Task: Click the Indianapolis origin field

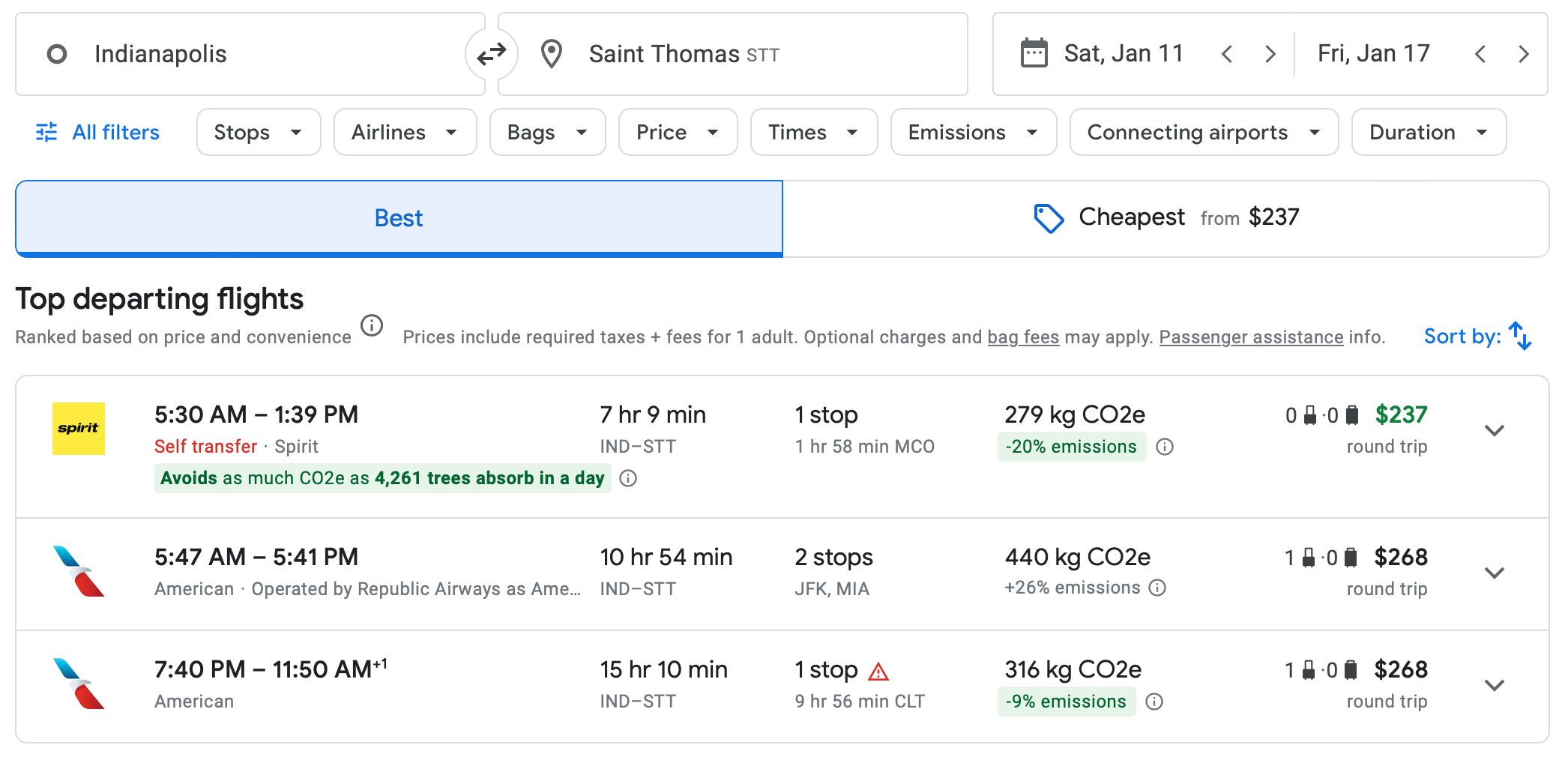Action: click(x=247, y=54)
